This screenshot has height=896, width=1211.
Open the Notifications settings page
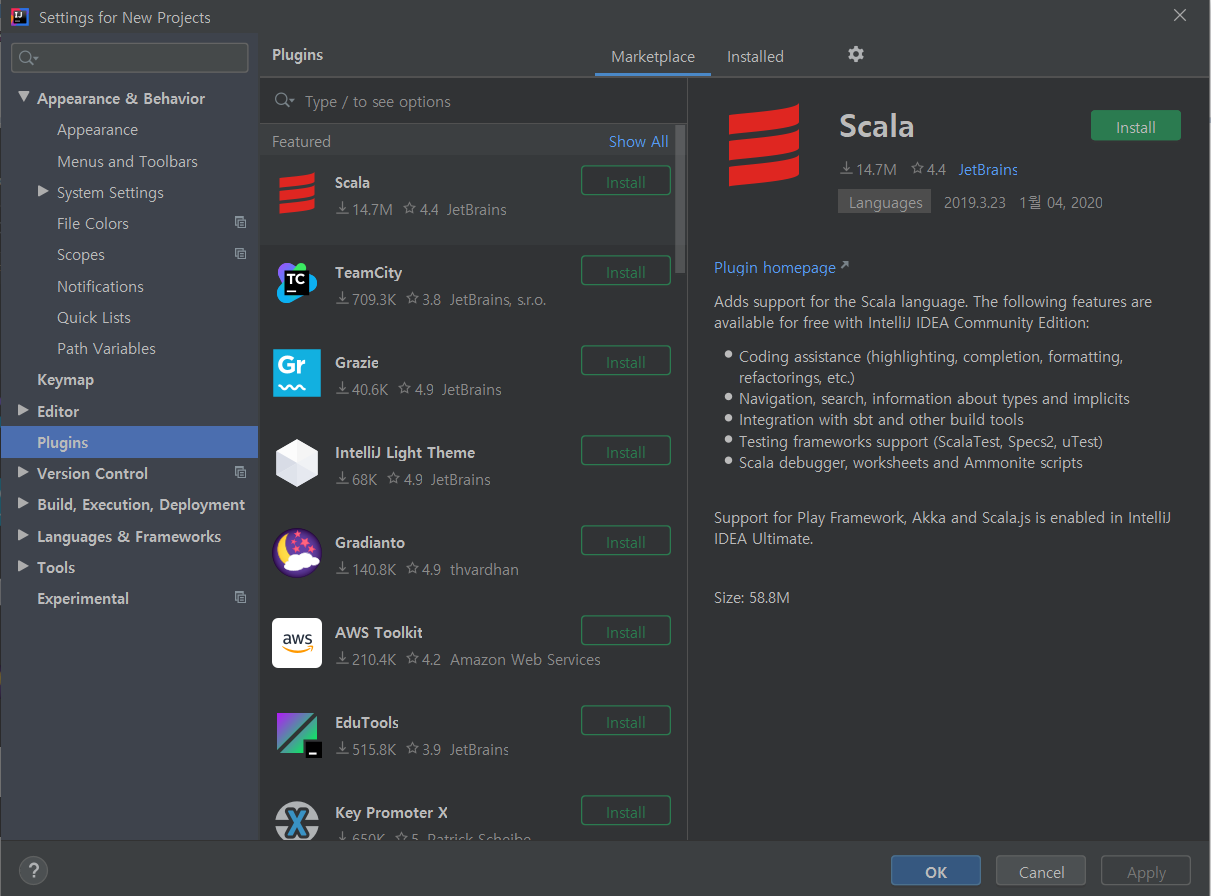coord(100,286)
